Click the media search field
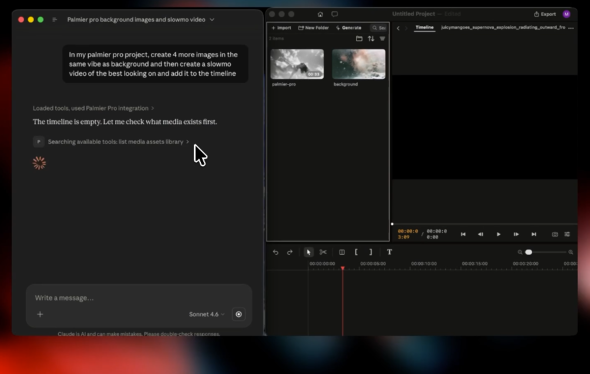590x374 pixels. [379, 28]
